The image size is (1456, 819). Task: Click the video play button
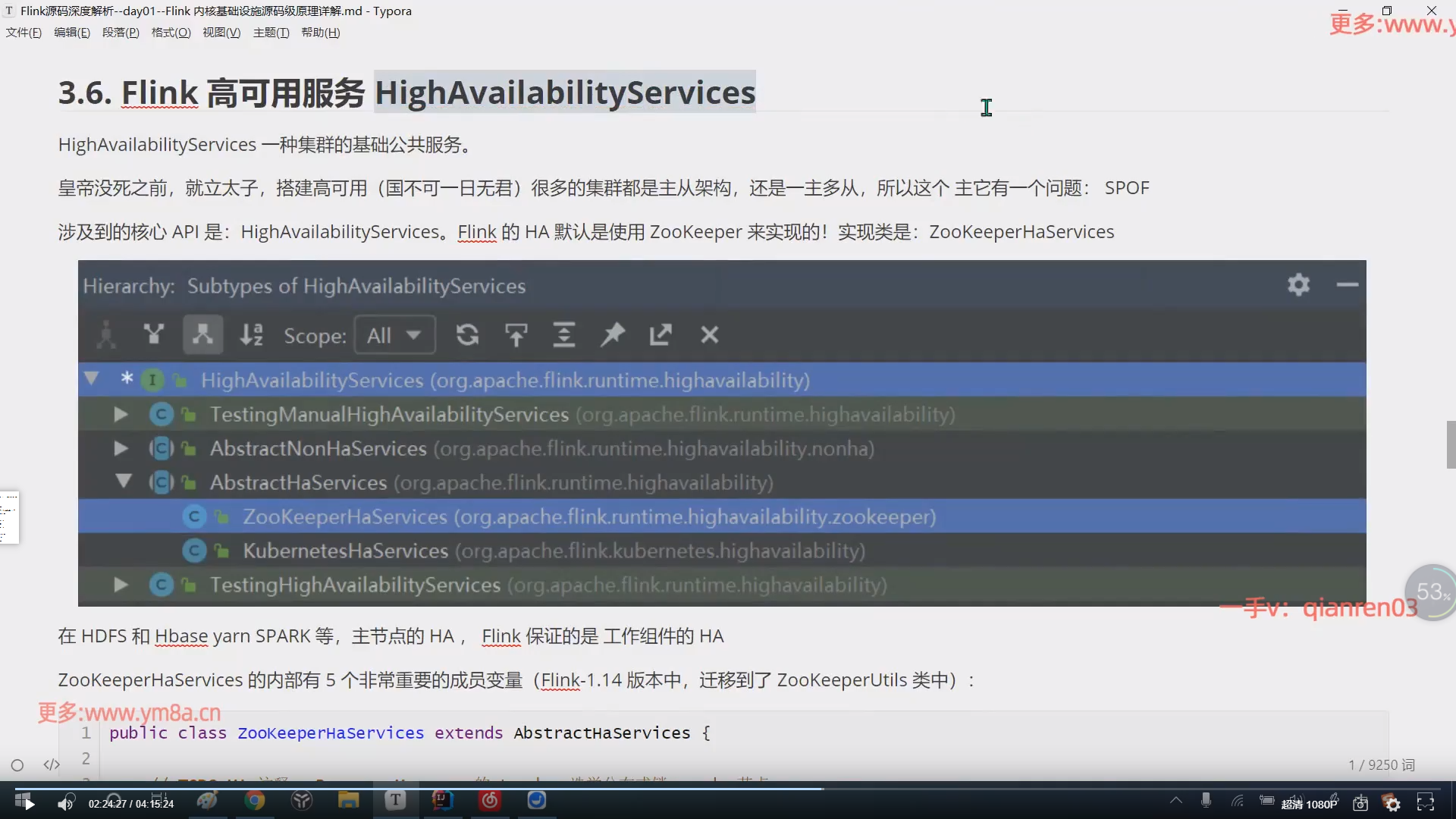29,804
